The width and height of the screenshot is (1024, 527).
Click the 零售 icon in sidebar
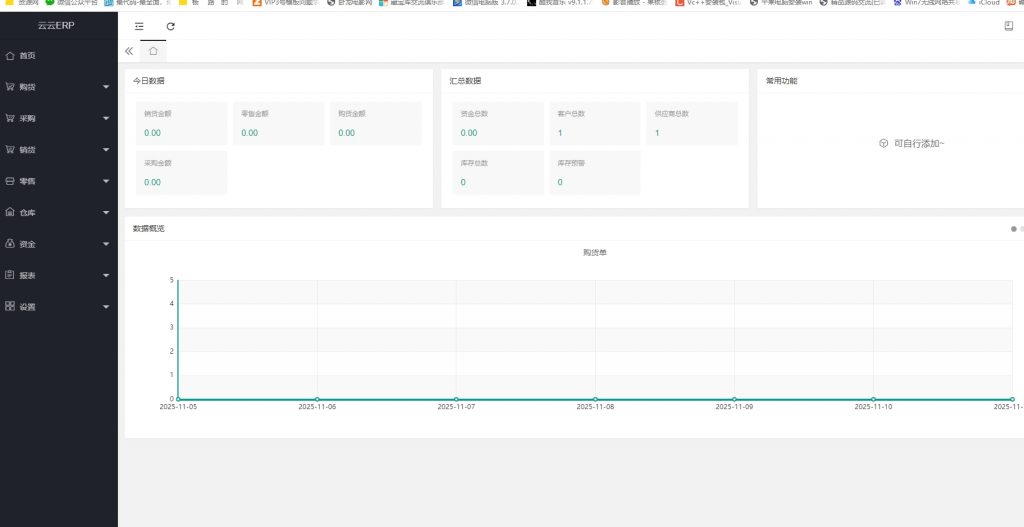point(10,181)
